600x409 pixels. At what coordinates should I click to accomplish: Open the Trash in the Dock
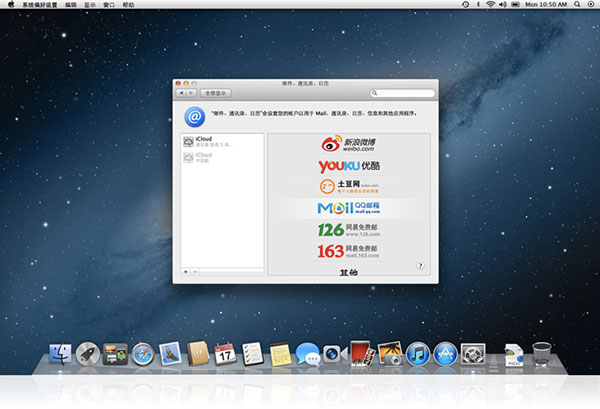[x=541, y=354]
